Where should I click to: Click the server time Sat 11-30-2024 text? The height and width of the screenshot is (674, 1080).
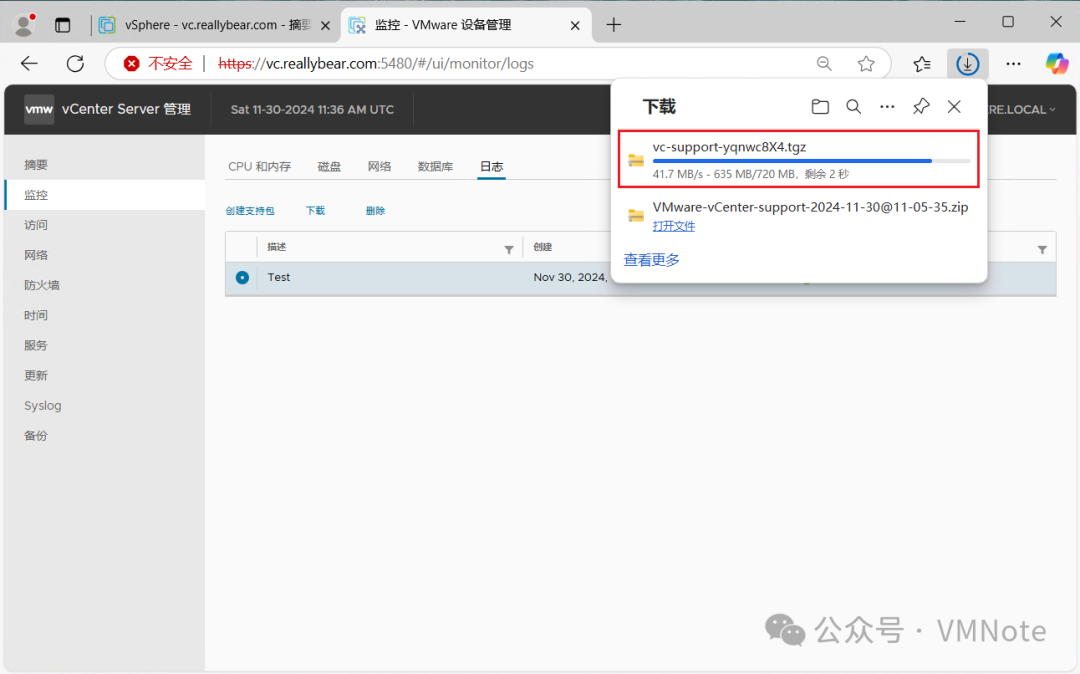[312, 109]
